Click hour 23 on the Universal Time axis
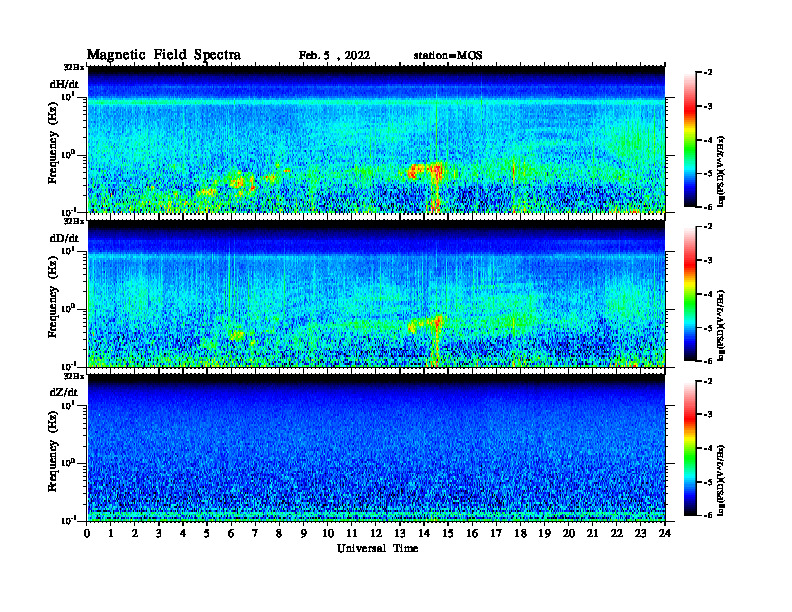The height and width of the screenshot is (612, 792). 640,534
